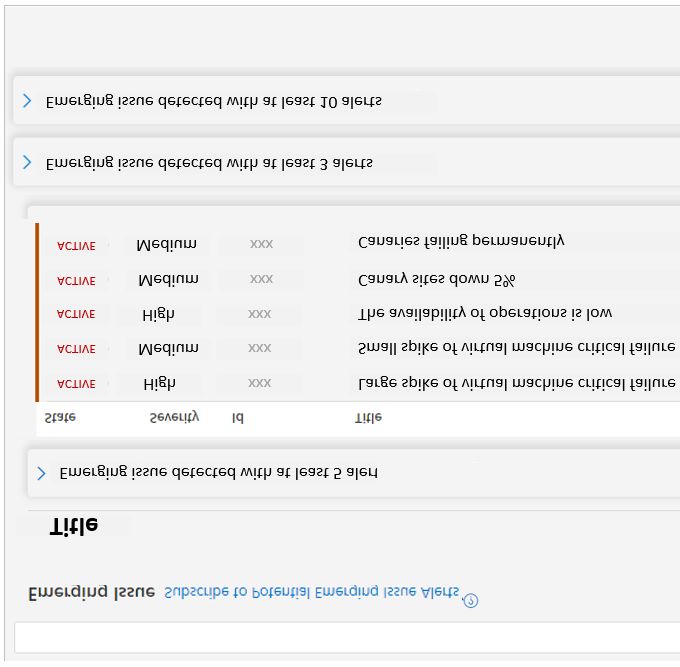The height and width of the screenshot is (667, 680).
Task: Click xxx id of Large spike row
Action: coord(259,383)
